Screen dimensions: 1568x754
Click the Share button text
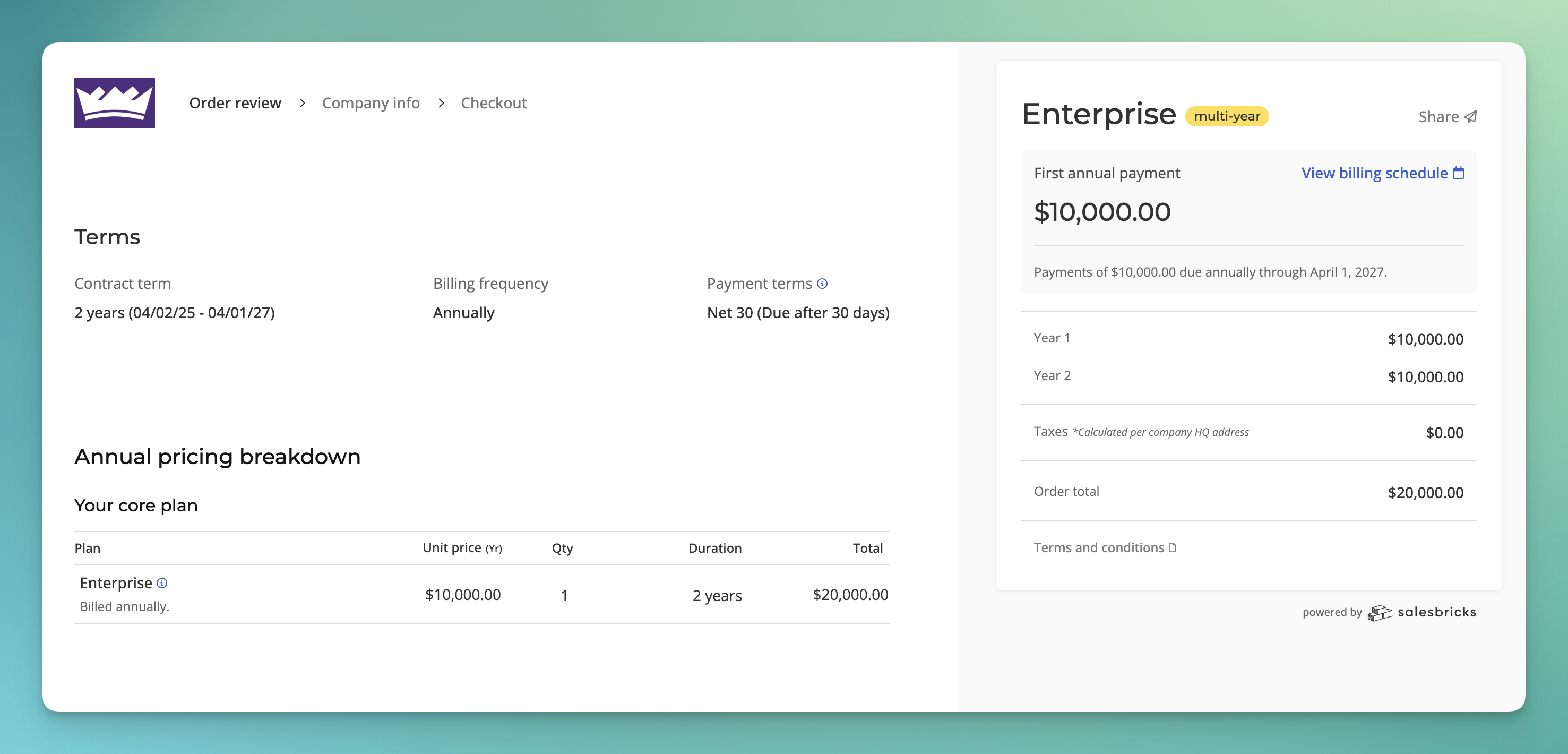(1438, 116)
